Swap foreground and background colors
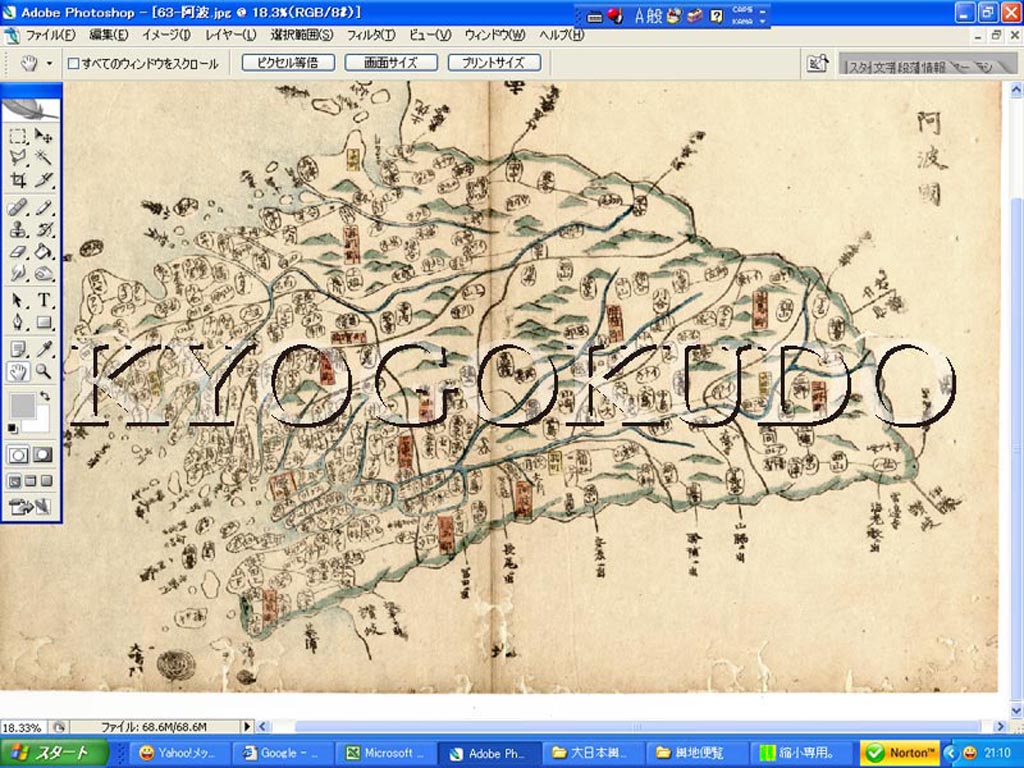1024x768 pixels. coord(45,396)
